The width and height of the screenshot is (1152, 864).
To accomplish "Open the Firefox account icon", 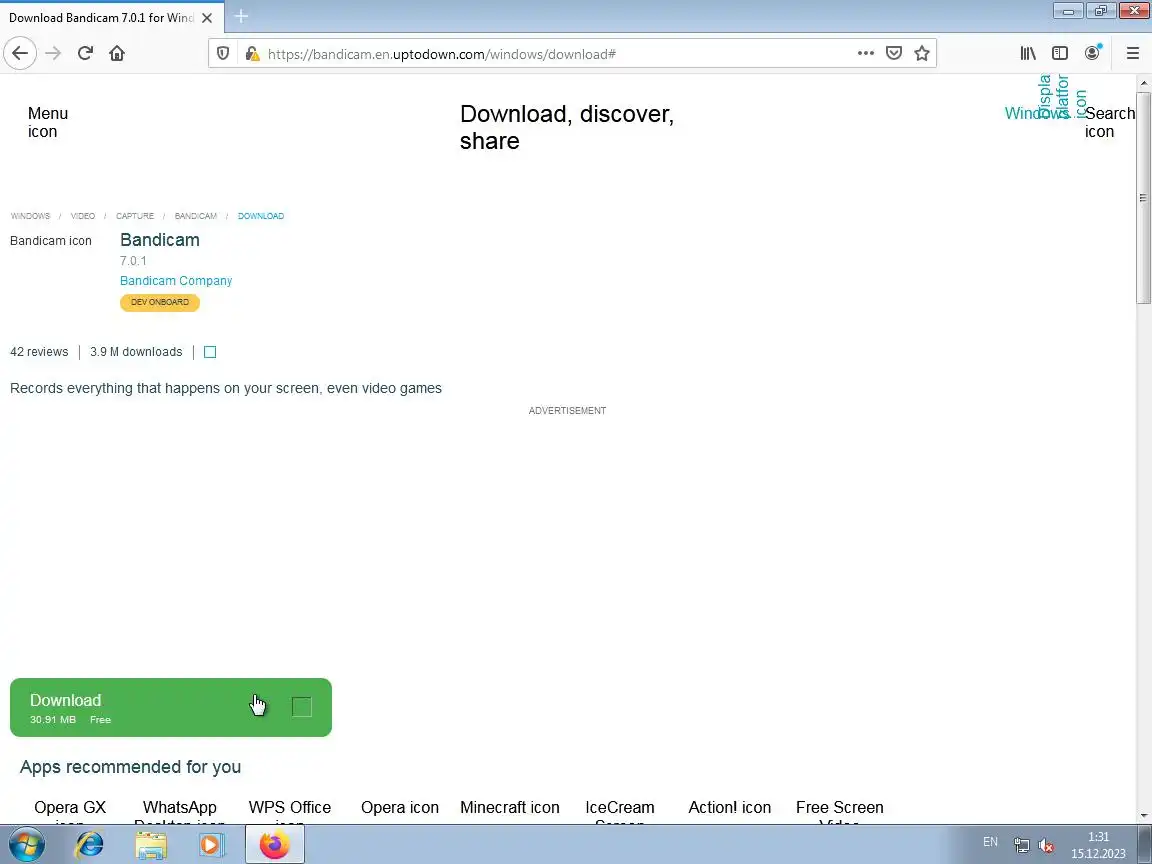I will point(1092,54).
